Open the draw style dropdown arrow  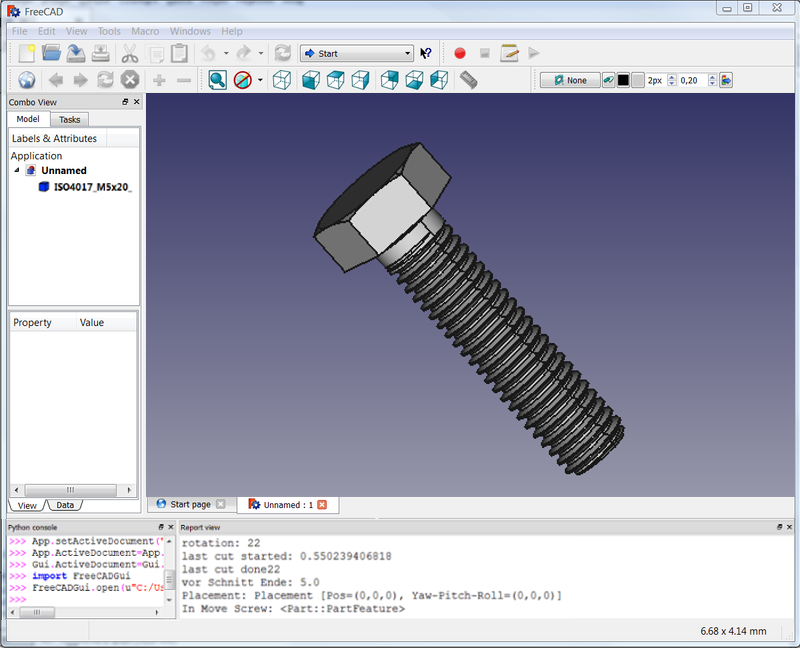pos(260,80)
